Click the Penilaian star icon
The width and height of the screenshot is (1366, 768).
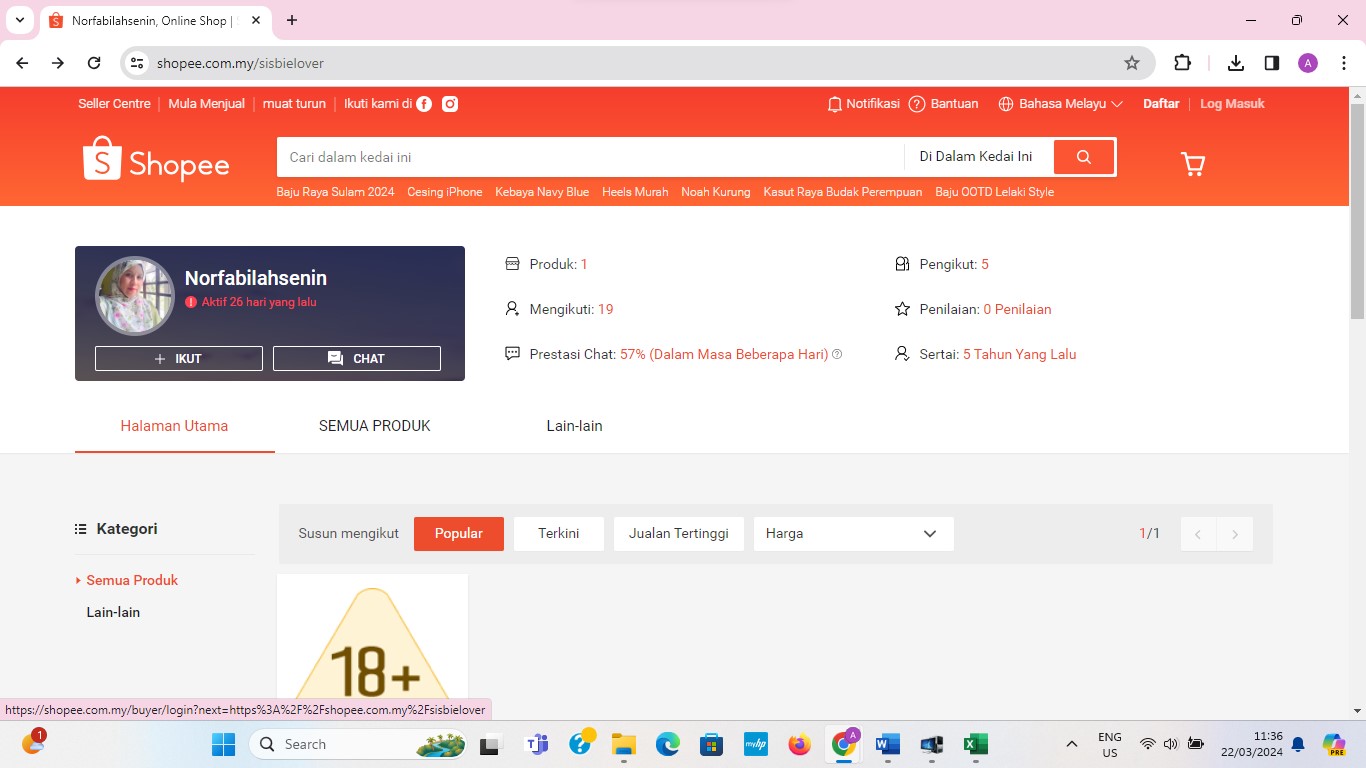(902, 309)
